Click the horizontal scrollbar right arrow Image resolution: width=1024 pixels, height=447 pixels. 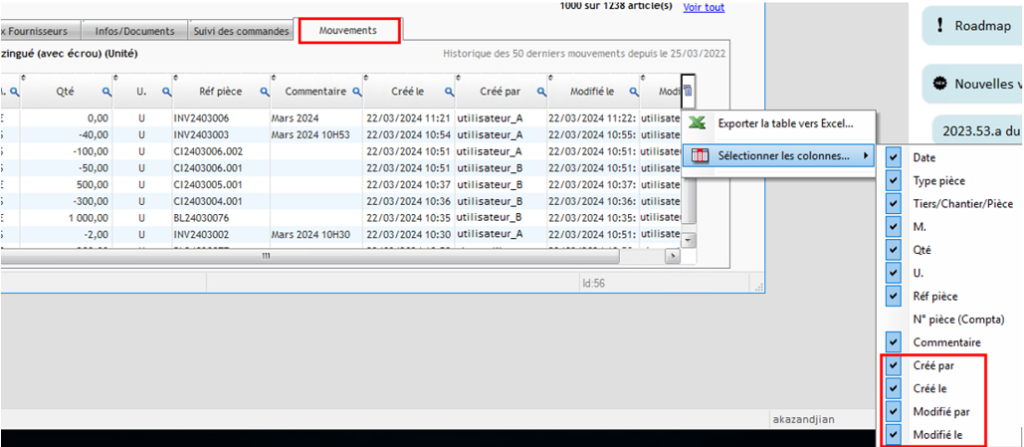tap(673, 257)
